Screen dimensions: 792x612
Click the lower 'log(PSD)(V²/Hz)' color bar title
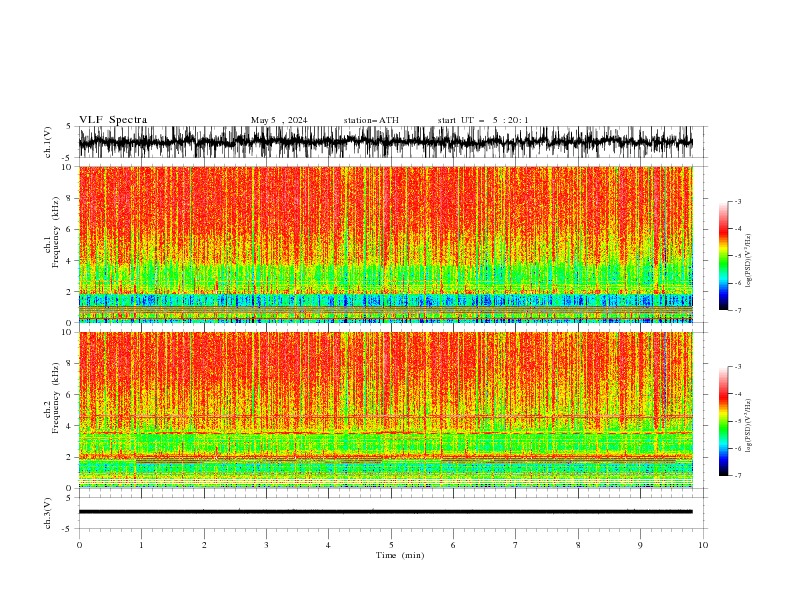tap(749, 426)
